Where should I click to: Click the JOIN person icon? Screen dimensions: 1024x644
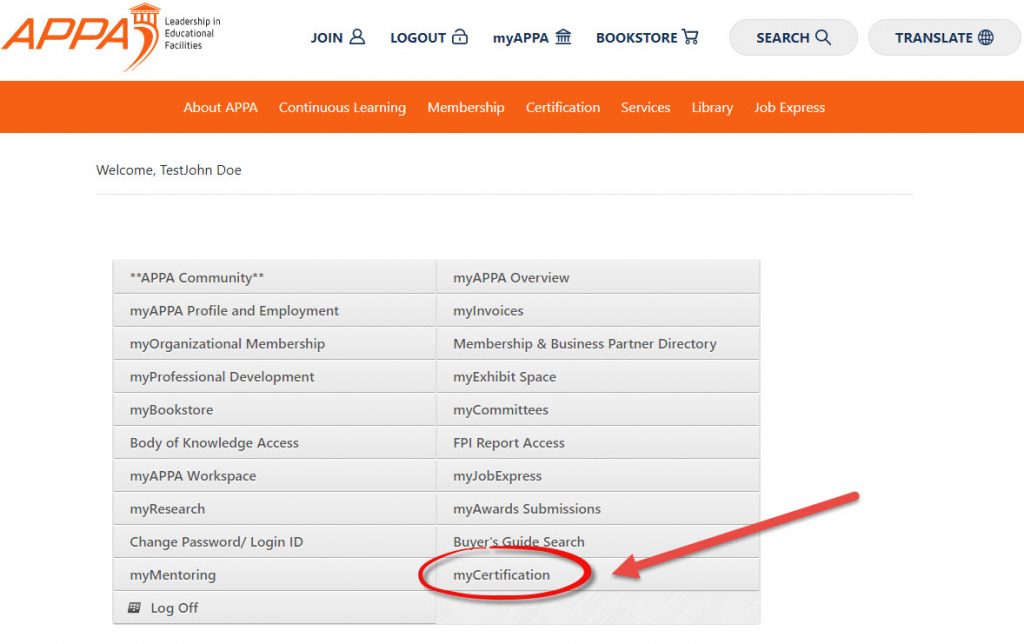coord(357,37)
